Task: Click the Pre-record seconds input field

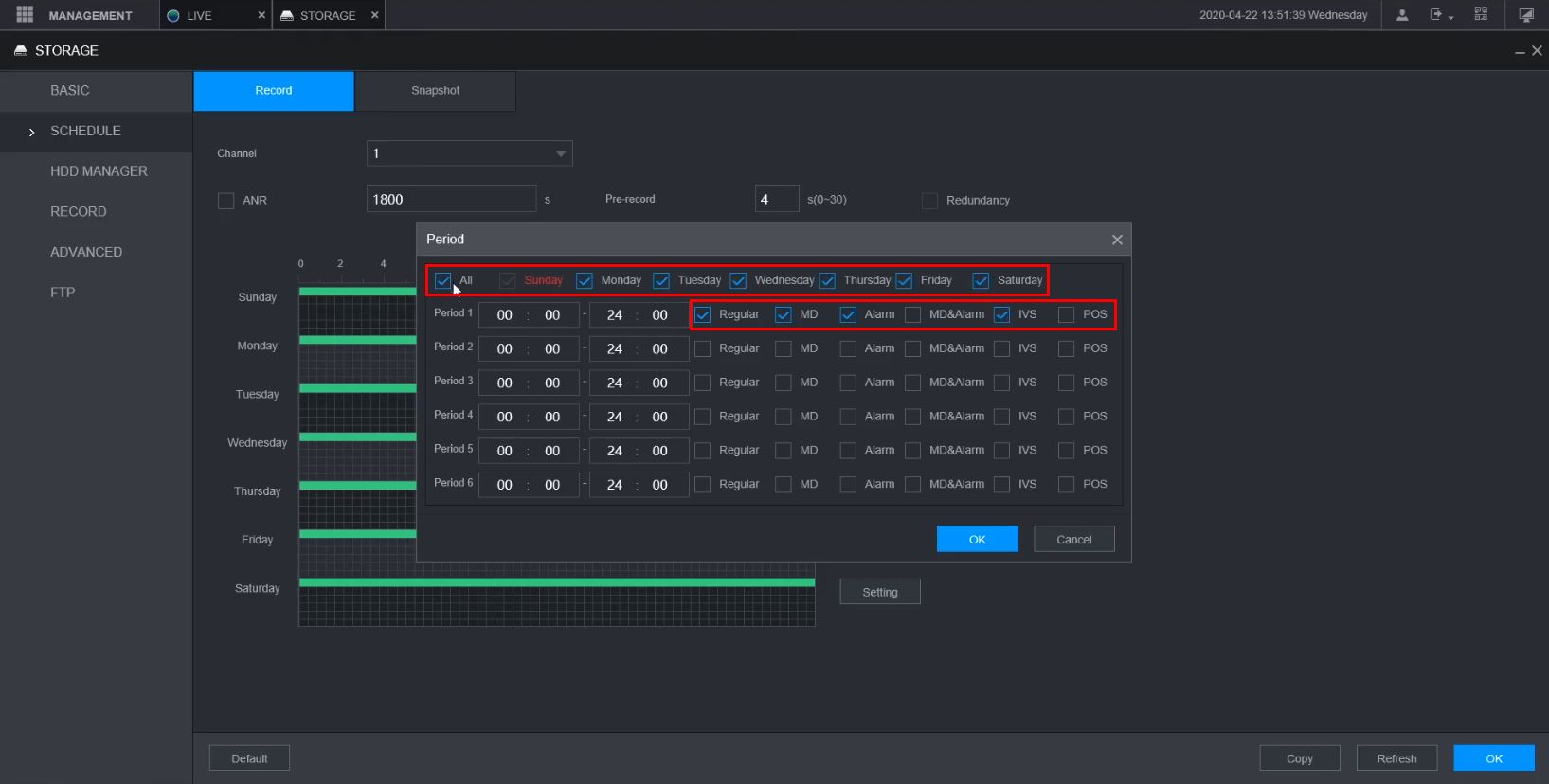Action: point(776,200)
